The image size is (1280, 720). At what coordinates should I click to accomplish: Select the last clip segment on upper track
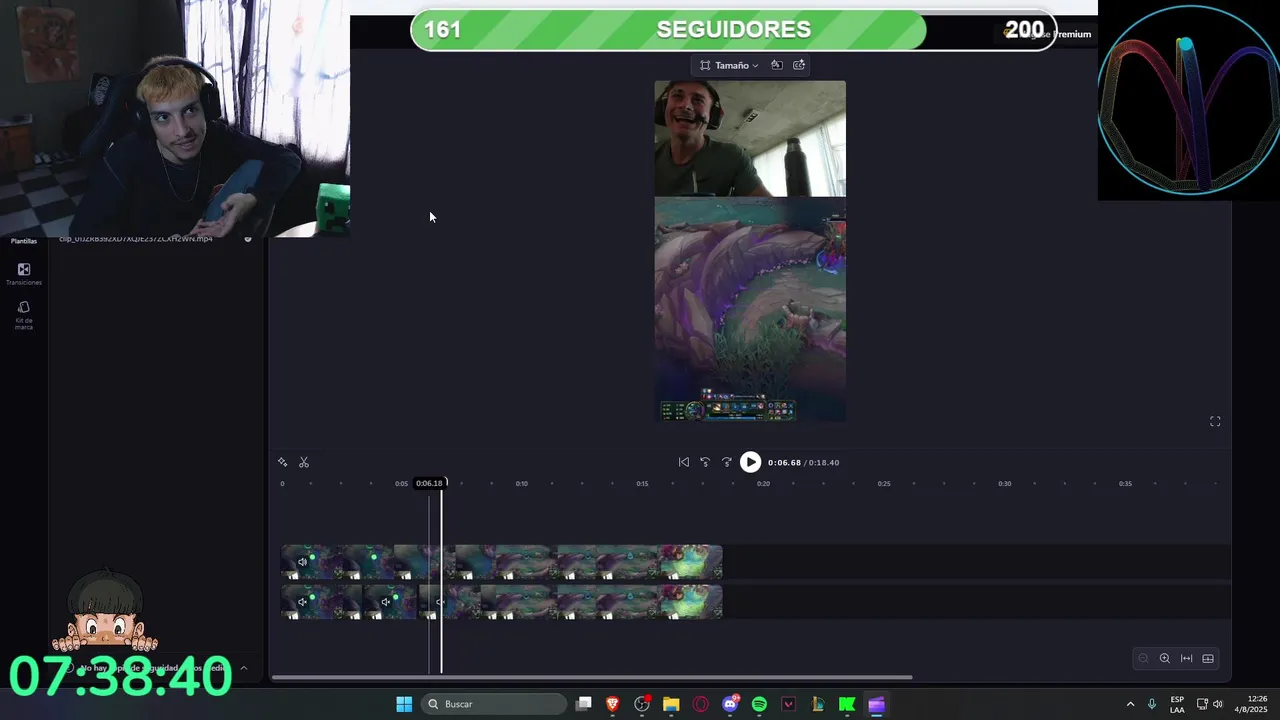(x=690, y=562)
